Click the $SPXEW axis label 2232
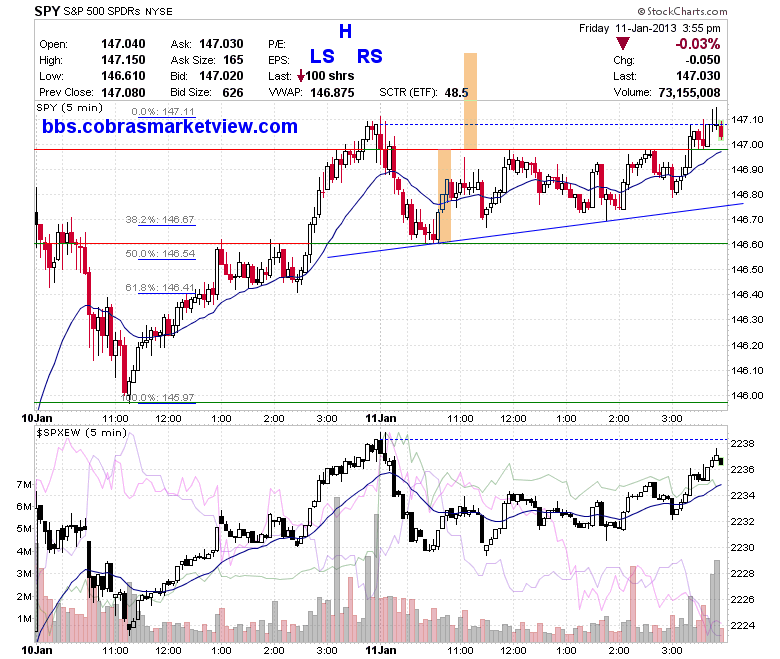 743,521
